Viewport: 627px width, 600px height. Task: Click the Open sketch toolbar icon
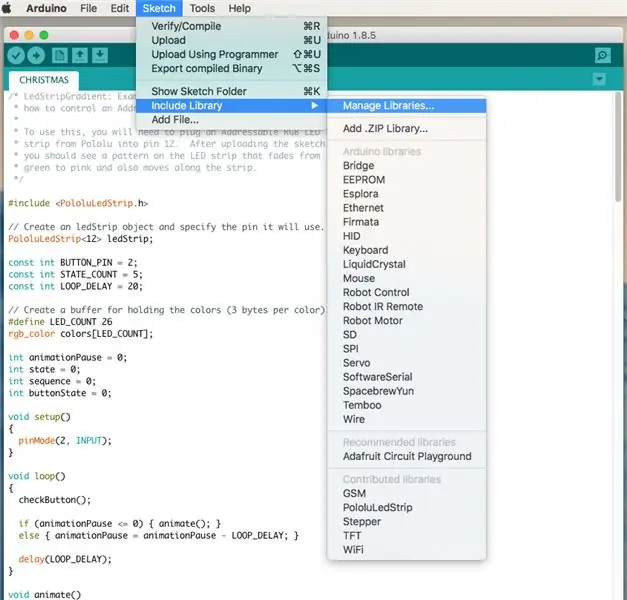(80, 55)
